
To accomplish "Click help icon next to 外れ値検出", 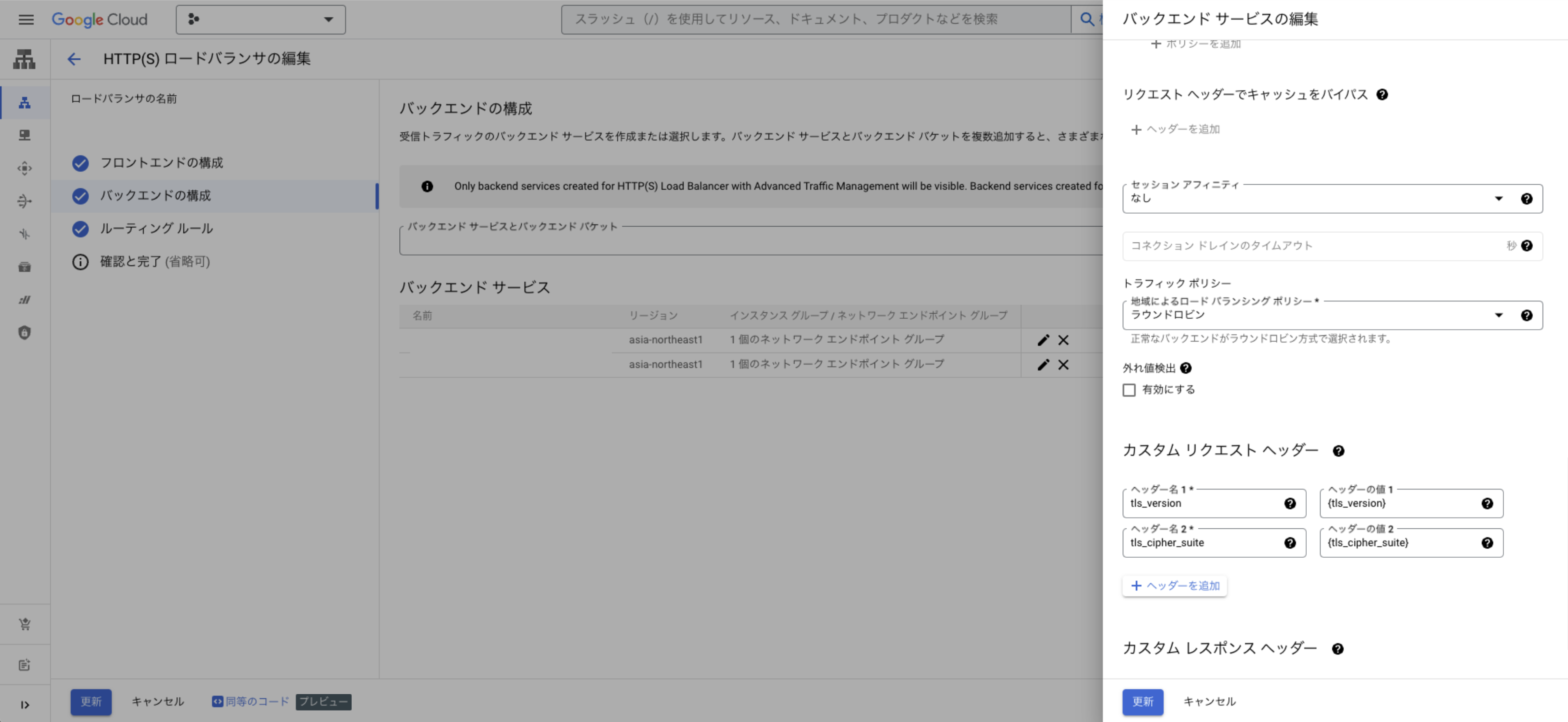I will [1186, 368].
